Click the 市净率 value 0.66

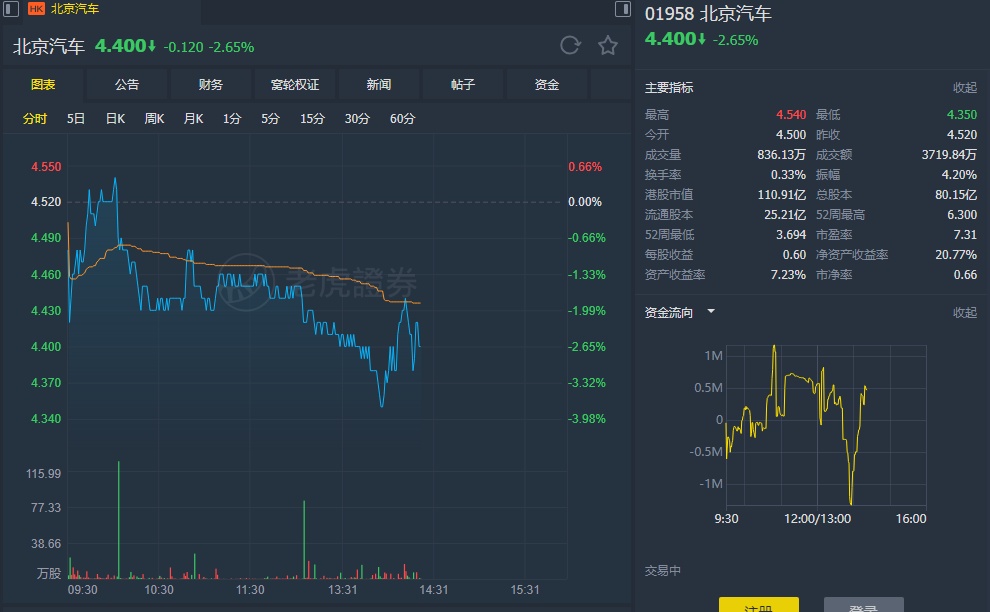(965, 275)
